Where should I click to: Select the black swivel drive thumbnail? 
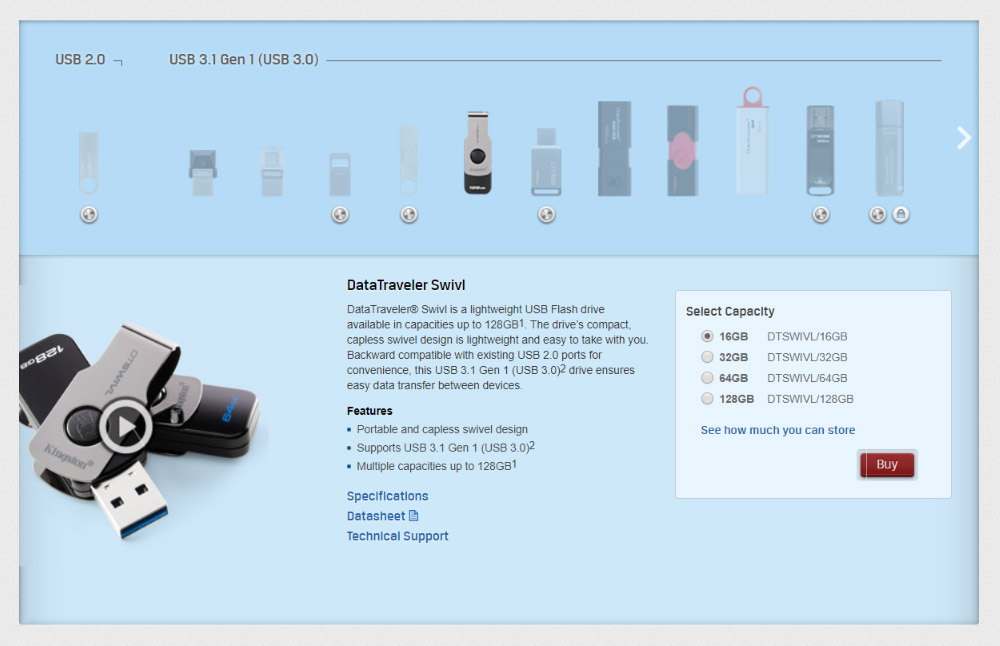click(478, 152)
